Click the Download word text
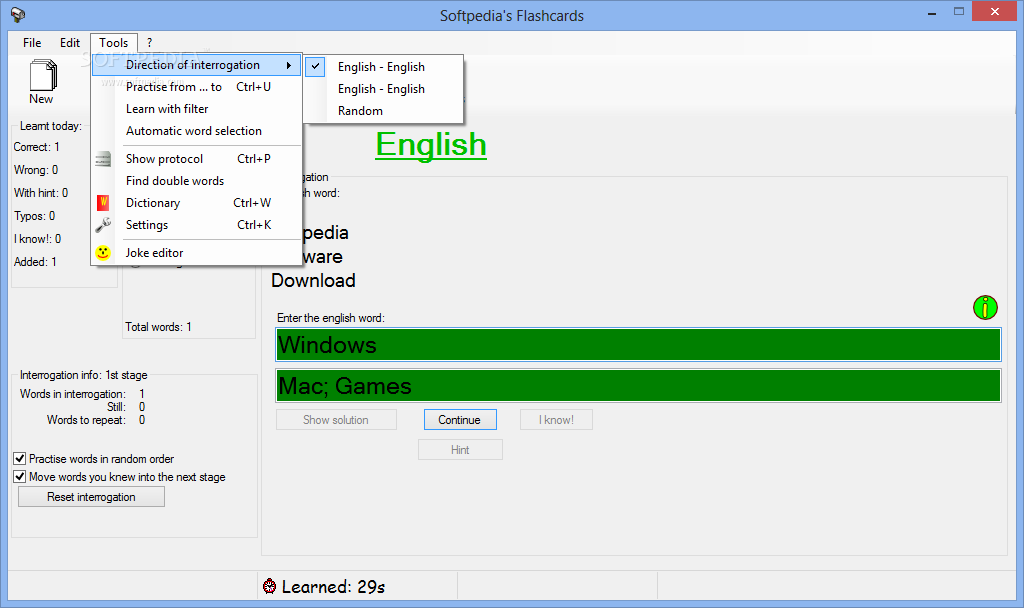 coord(313,281)
